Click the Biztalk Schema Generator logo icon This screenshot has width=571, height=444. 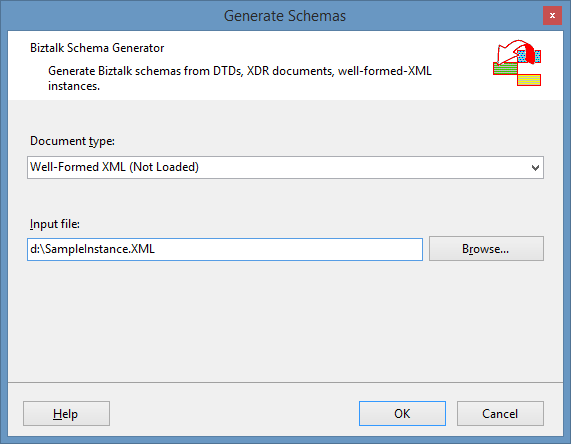pos(517,63)
